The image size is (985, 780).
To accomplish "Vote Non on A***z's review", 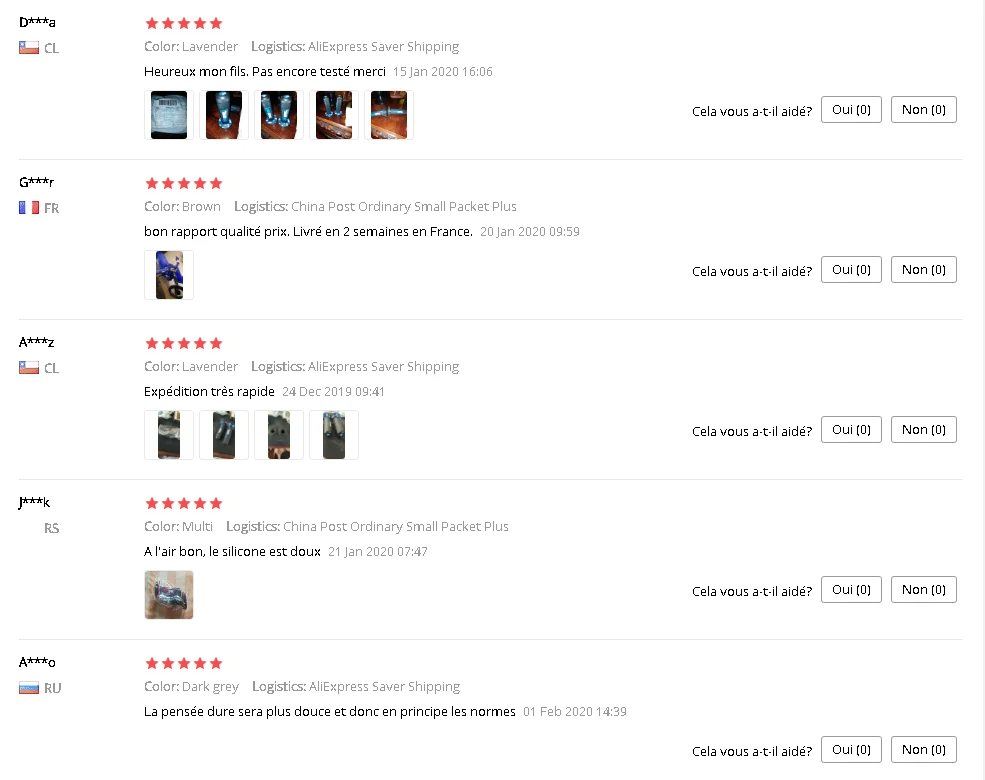I will point(923,430).
